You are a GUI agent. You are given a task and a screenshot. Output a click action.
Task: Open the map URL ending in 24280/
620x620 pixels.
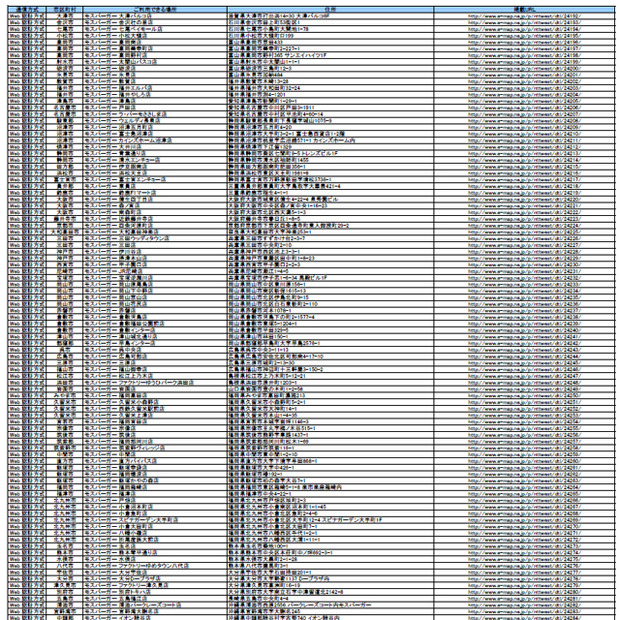pos(524,592)
